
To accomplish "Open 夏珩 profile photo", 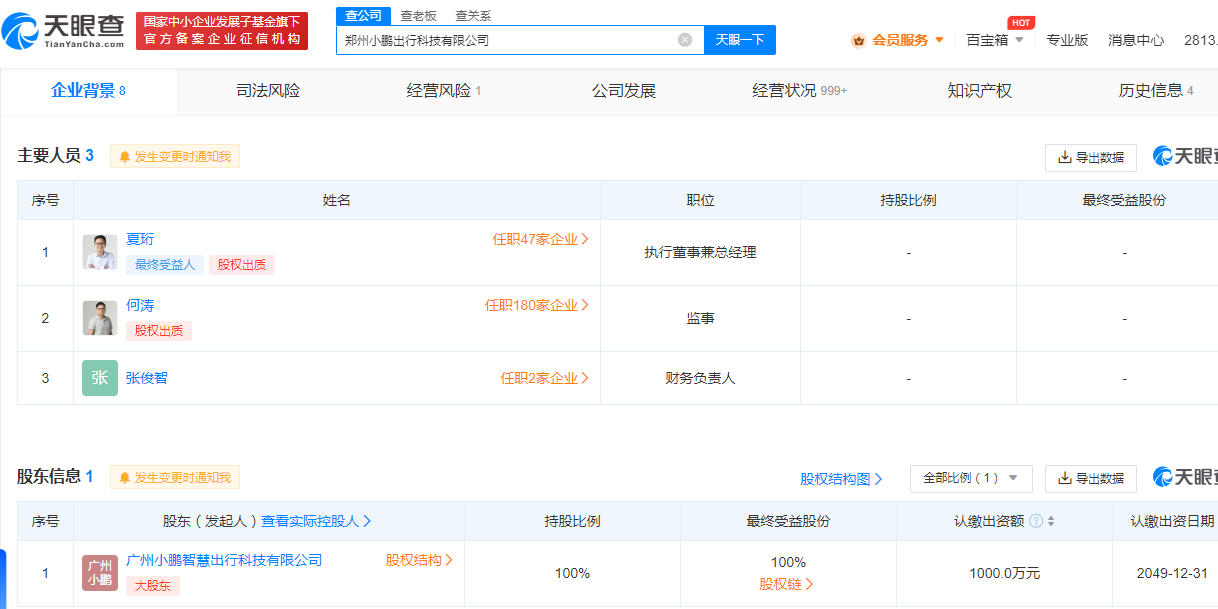I will coord(100,252).
